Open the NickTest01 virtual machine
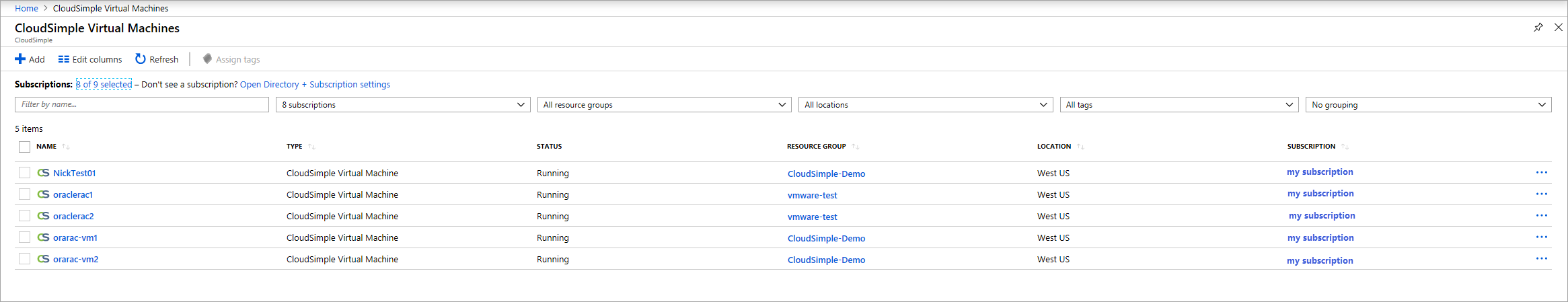The height and width of the screenshot is (302, 1568). point(74,173)
